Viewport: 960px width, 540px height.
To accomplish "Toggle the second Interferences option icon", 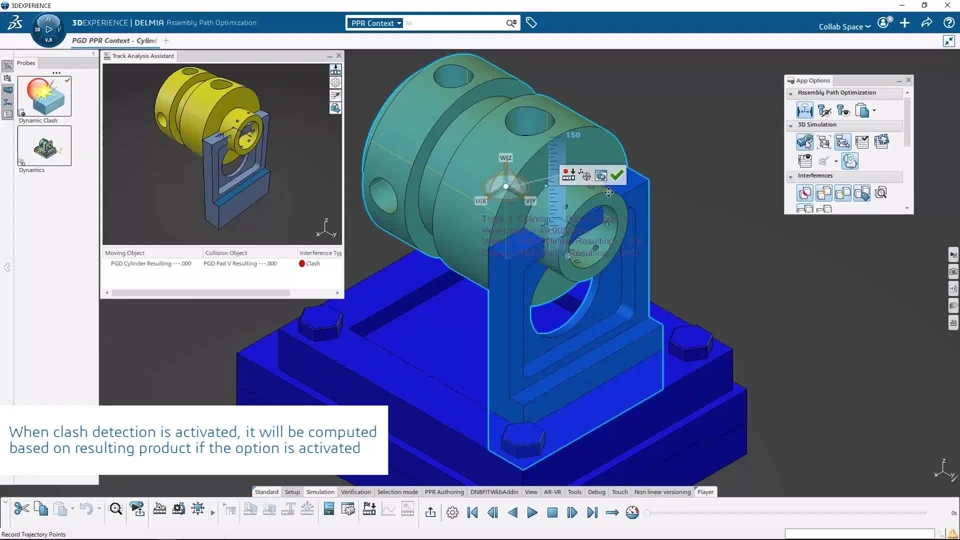I will pos(824,193).
